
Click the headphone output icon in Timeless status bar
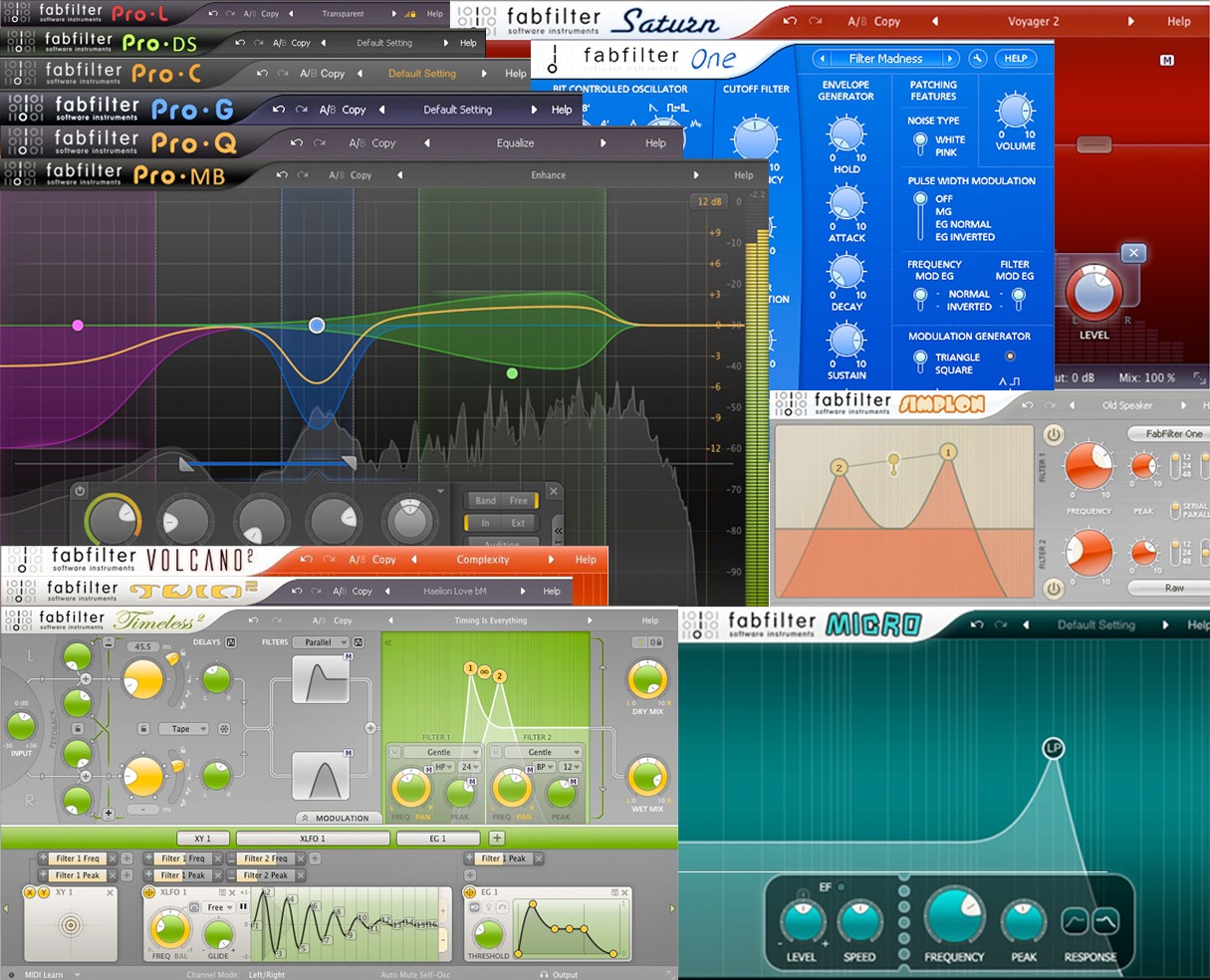[544, 973]
